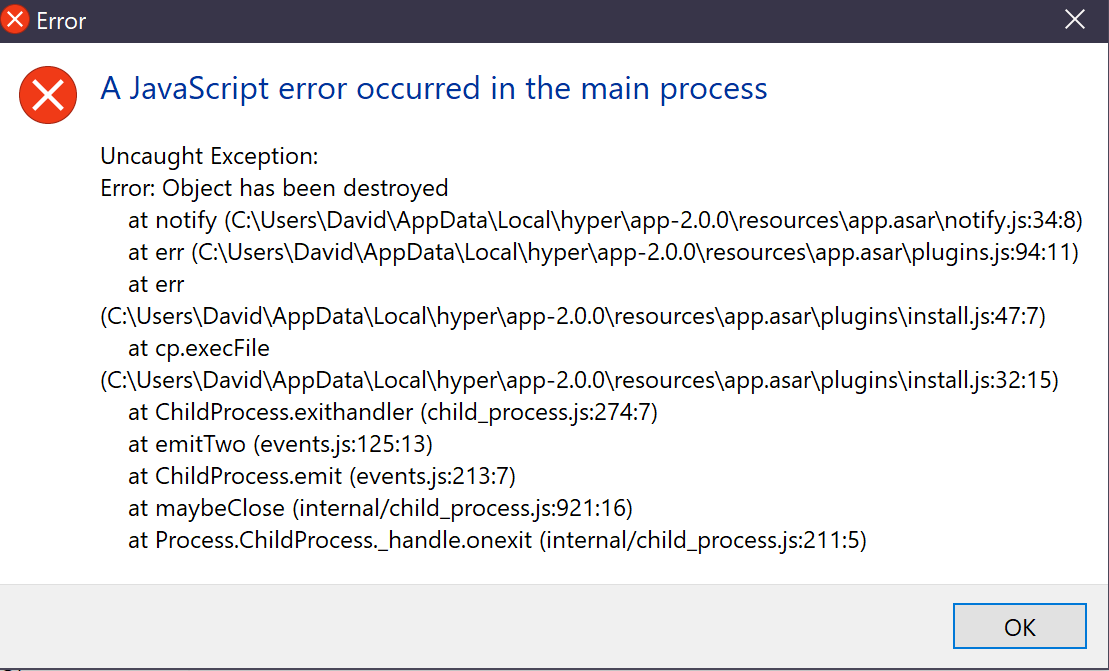Click the Object has been destroyed message
Screen dimensions: 1109x671
tap(273, 187)
